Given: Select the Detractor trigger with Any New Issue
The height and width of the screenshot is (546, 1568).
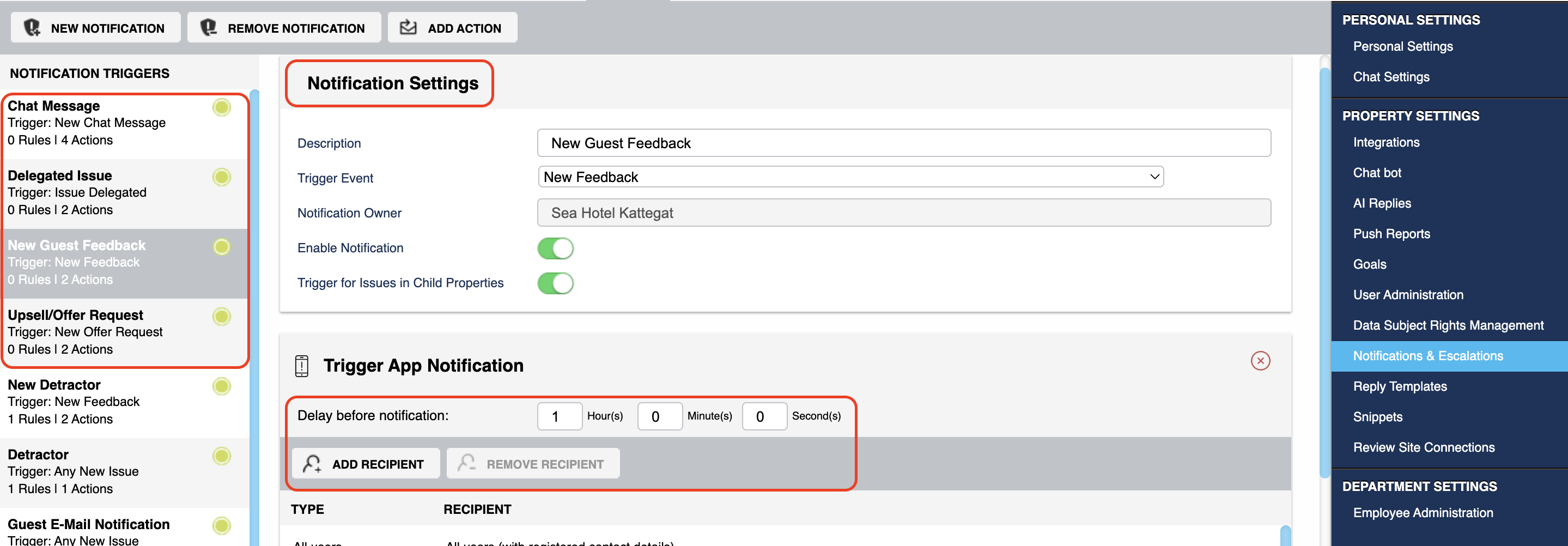Looking at the screenshot, I should pyautogui.click(x=125, y=472).
